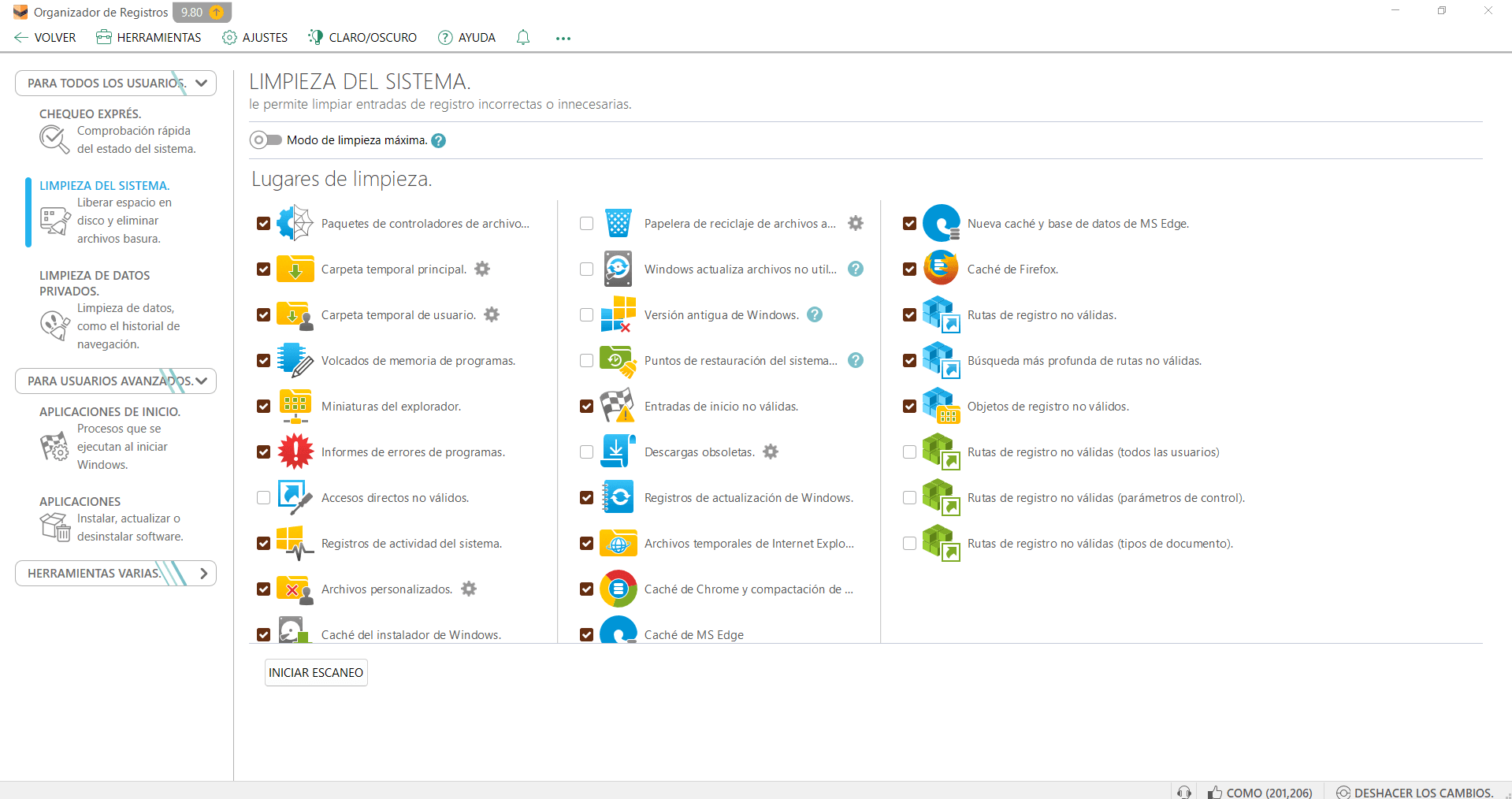Check Papelera de reciclaje de archivos checkbox
The height and width of the screenshot is (799, 1512).
tap(586, 223)
